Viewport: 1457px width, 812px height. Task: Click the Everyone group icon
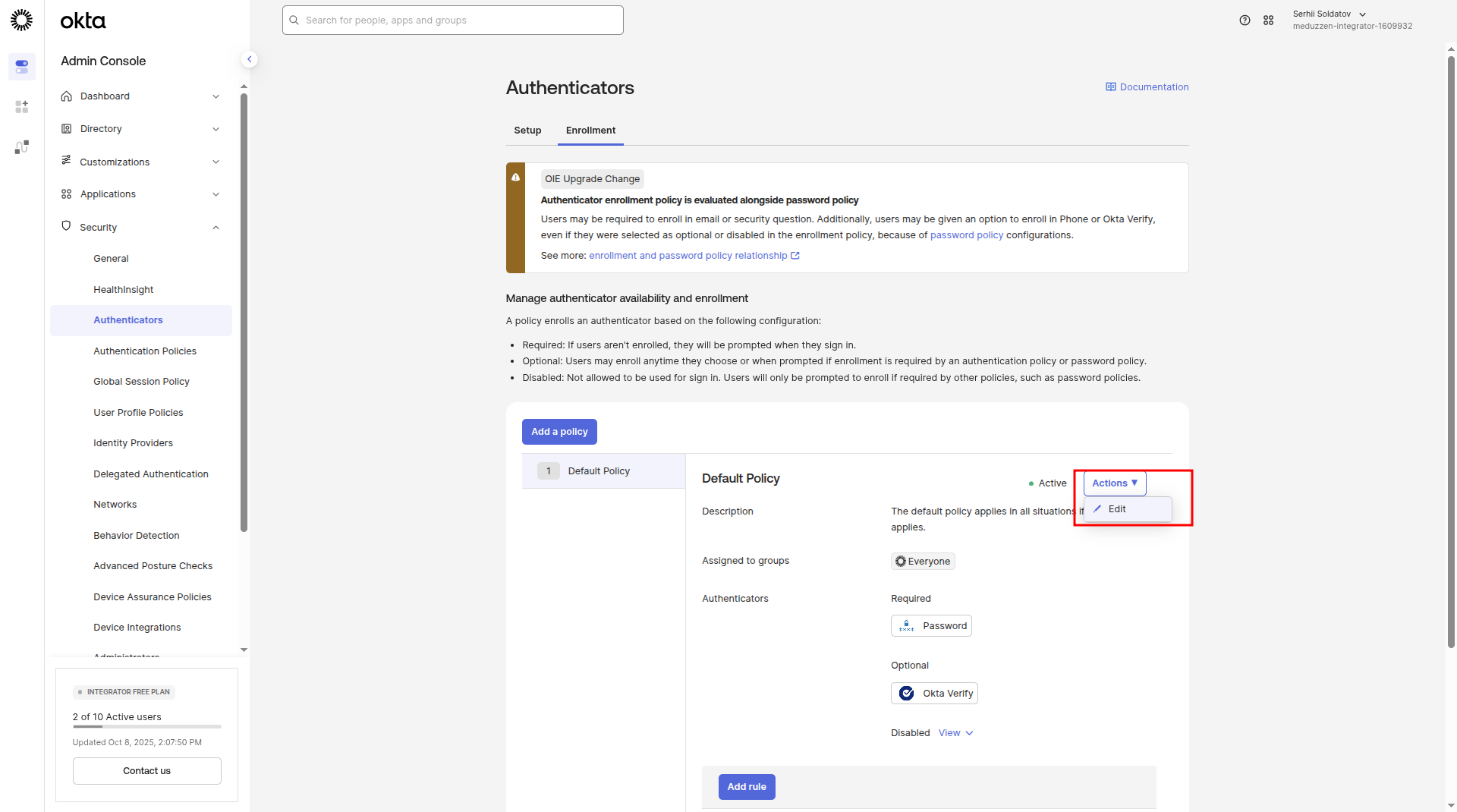(901, 562)
